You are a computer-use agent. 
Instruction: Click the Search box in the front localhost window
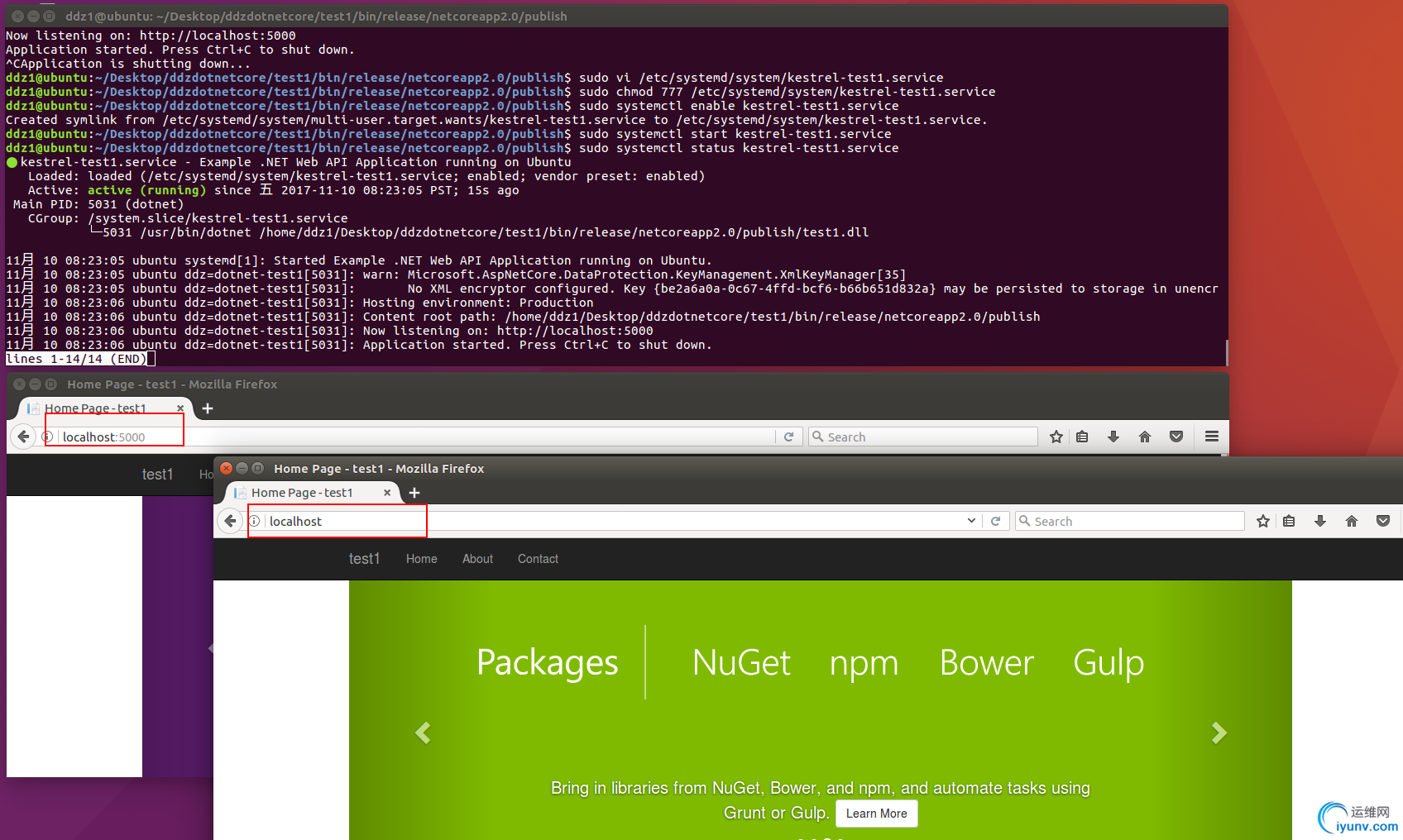tap(1129, 521)
